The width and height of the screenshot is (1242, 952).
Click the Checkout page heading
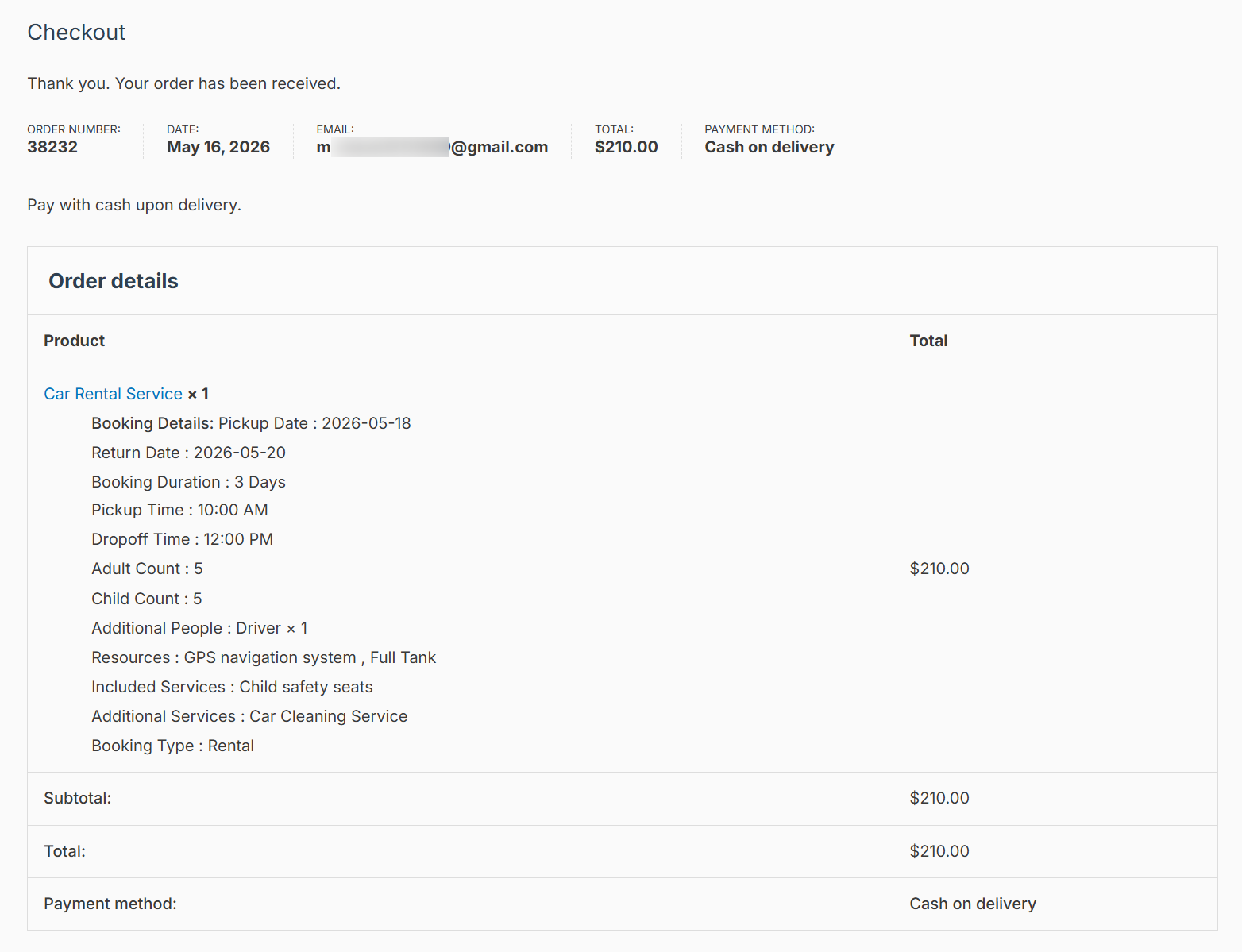coord(76,33)
